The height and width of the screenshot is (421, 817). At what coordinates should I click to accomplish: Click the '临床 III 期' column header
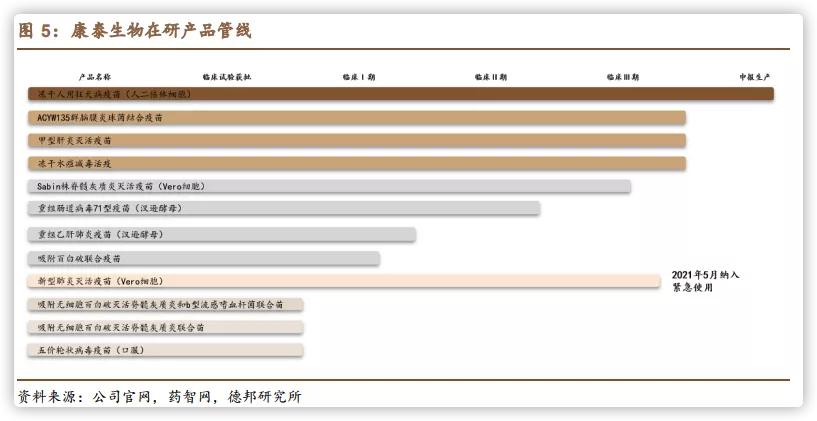623,77
